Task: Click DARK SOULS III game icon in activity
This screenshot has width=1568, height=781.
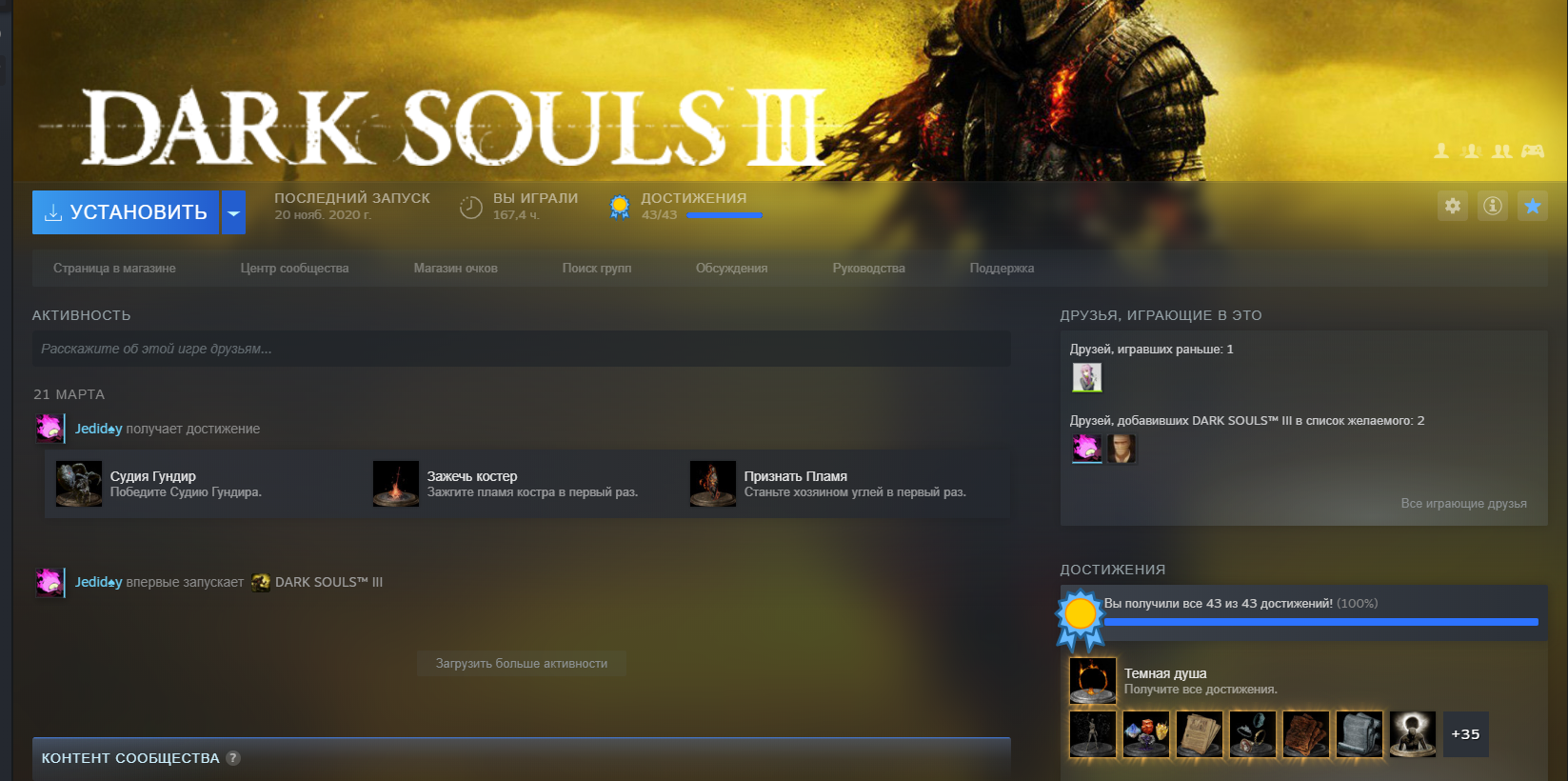Action: tap(261, 582)
